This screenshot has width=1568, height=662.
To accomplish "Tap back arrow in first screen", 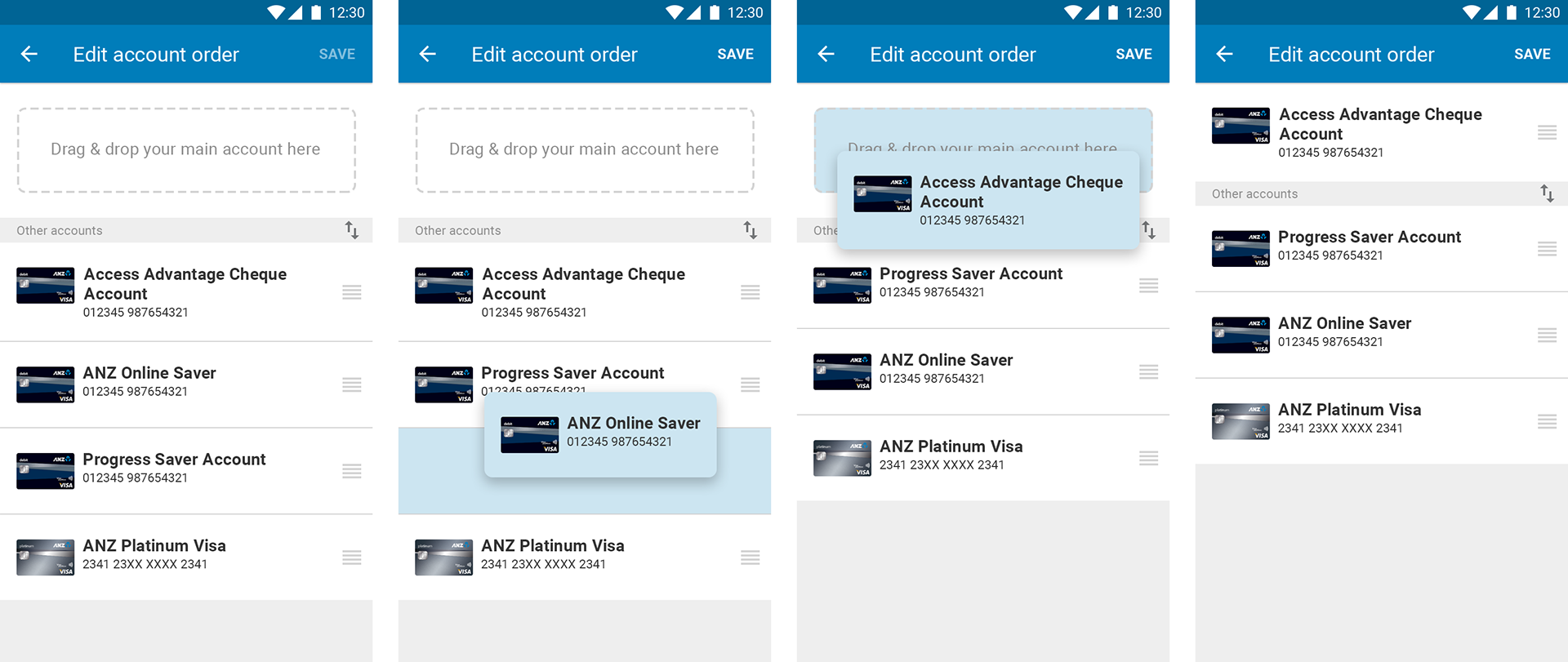I will pos(29,54).
